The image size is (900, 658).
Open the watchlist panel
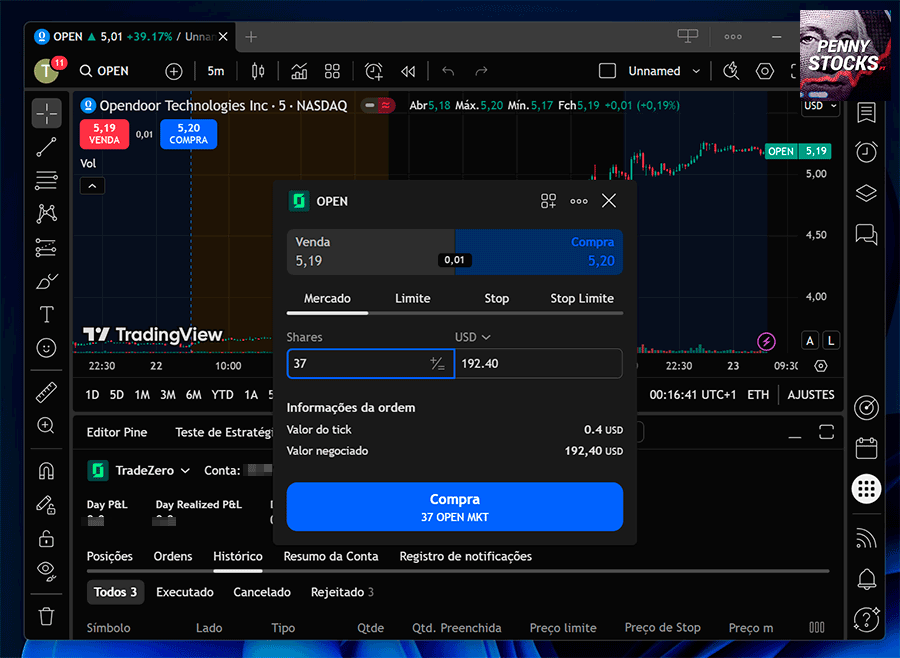(x=866, y=113)
